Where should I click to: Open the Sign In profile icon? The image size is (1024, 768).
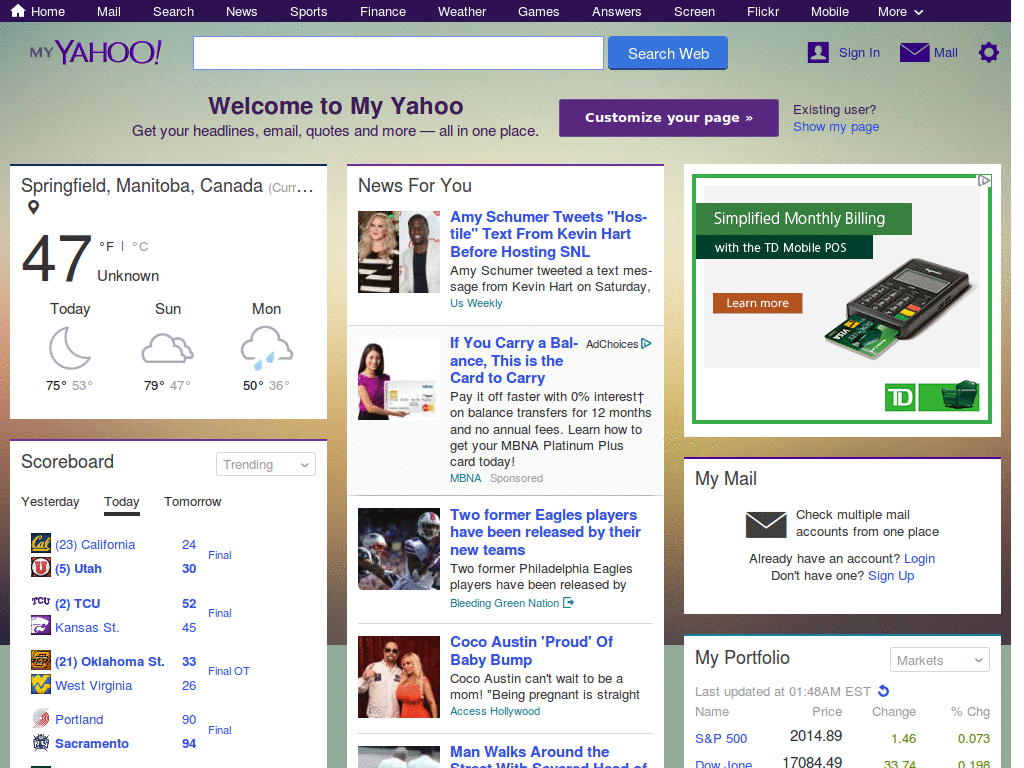[x=818, y=52]
